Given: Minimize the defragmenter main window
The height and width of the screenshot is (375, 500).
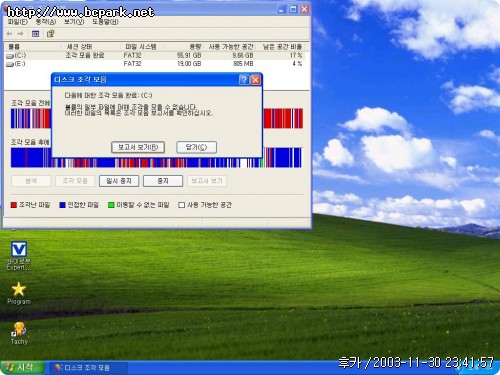Looking at the screenshot, I should tap(282, 9).
